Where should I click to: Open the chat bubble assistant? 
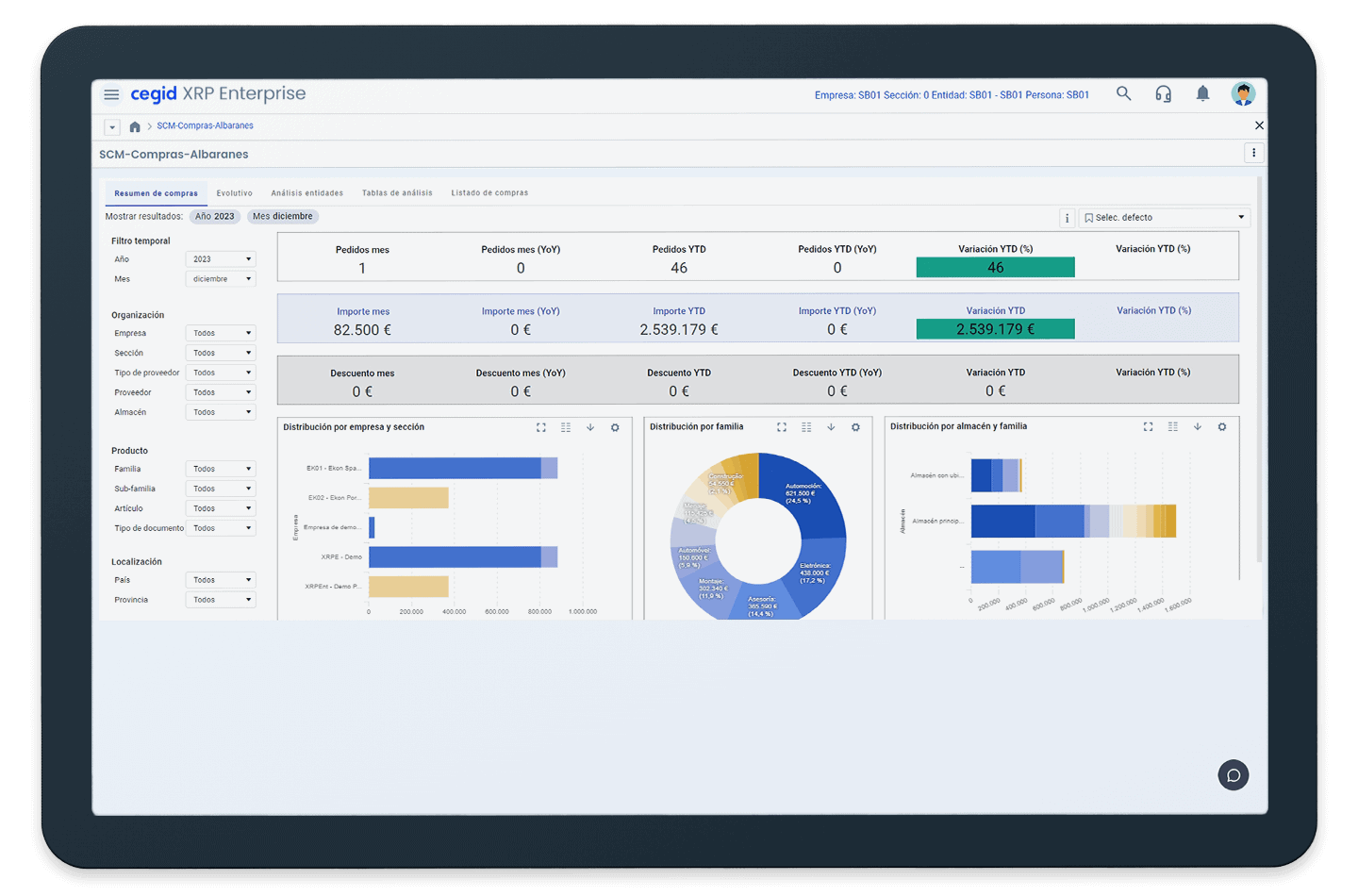pos(1233,775)
